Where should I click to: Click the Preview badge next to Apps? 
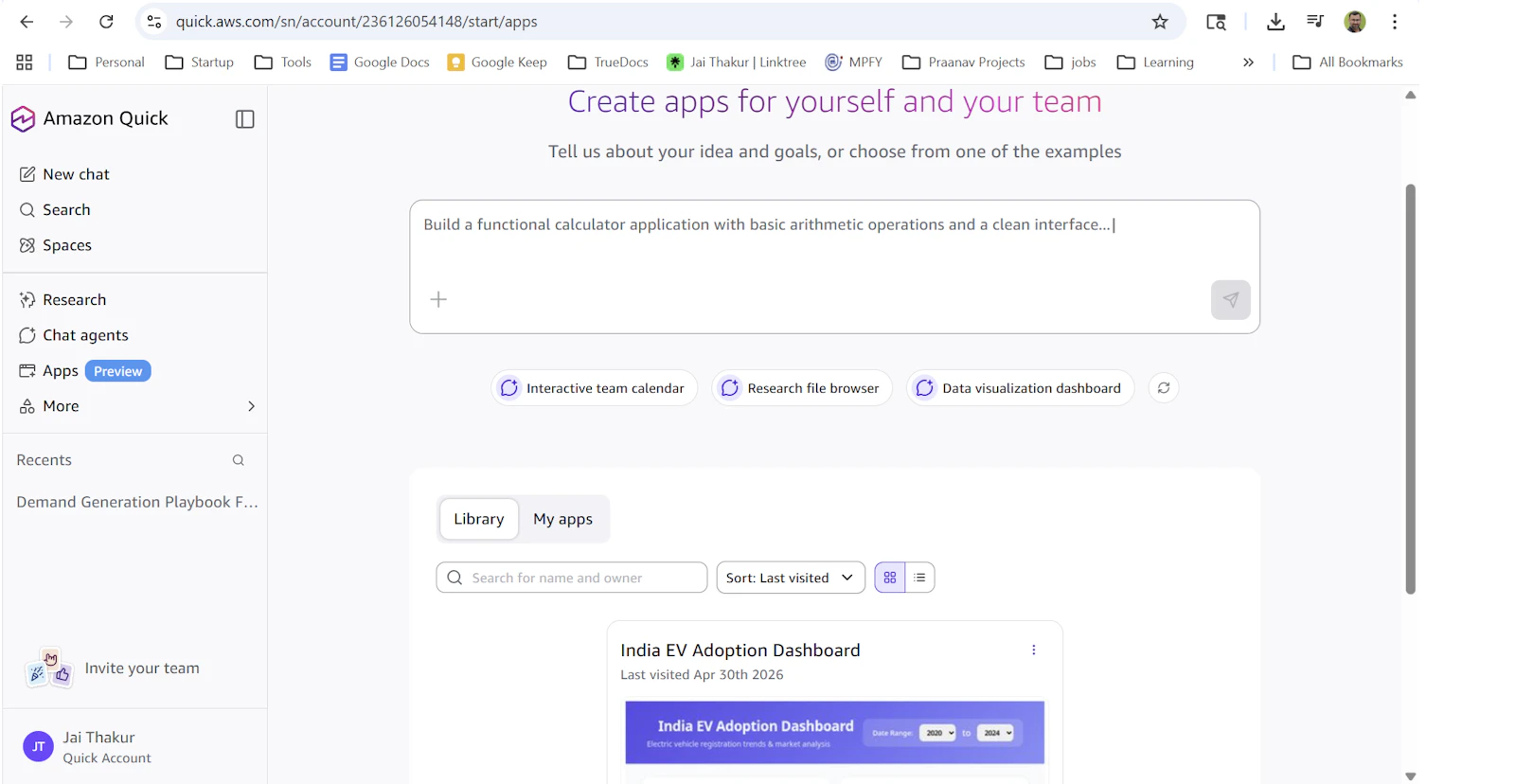118,371
